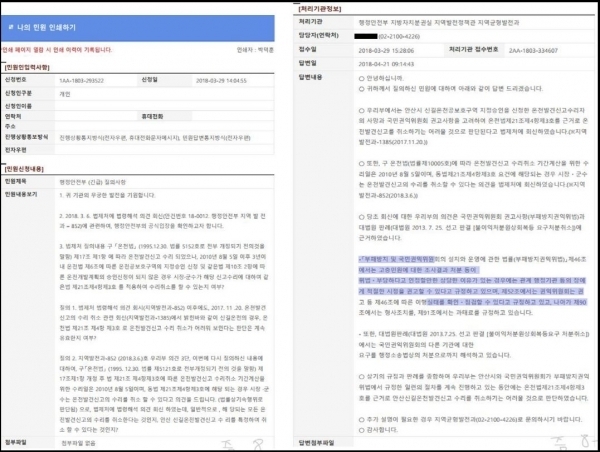Click the '[처리기관정보]' section heading

[320, 9]
